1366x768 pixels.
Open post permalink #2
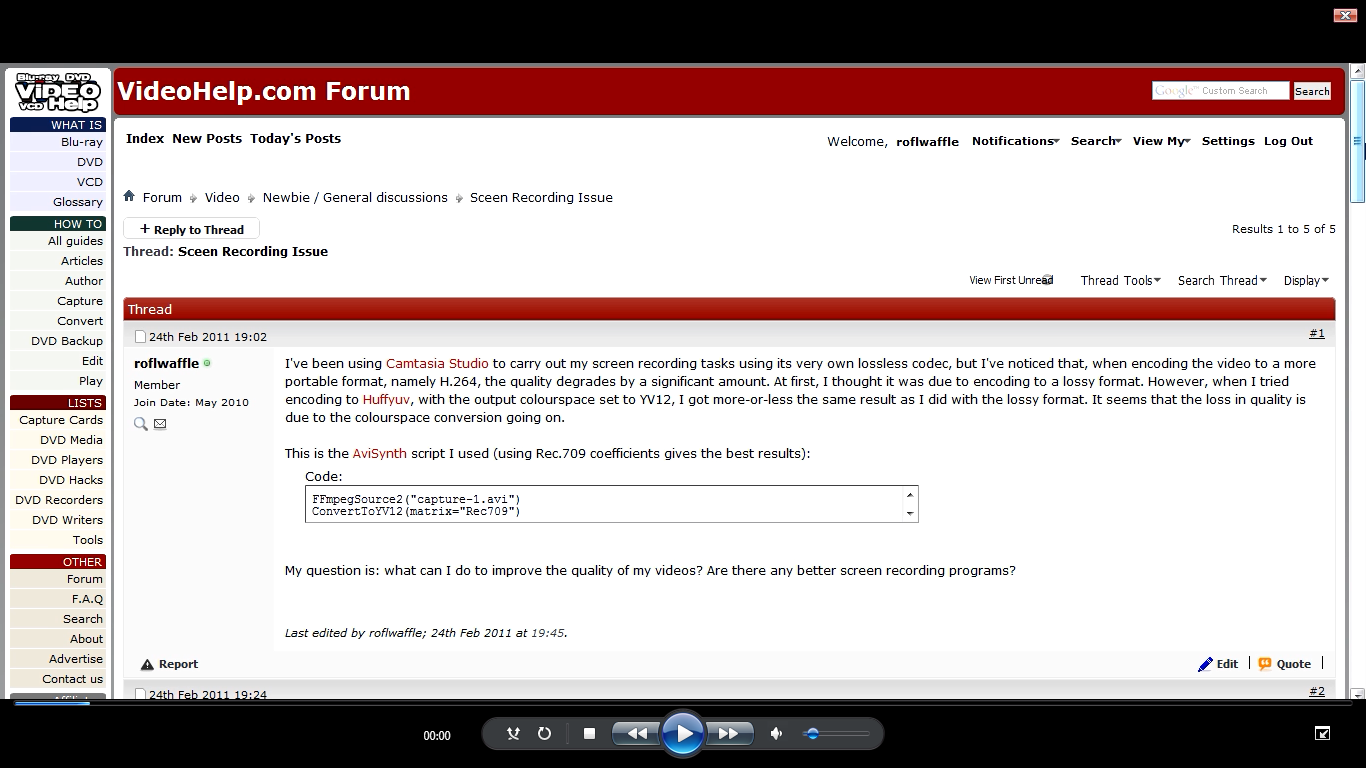(x=1316, y=691)
